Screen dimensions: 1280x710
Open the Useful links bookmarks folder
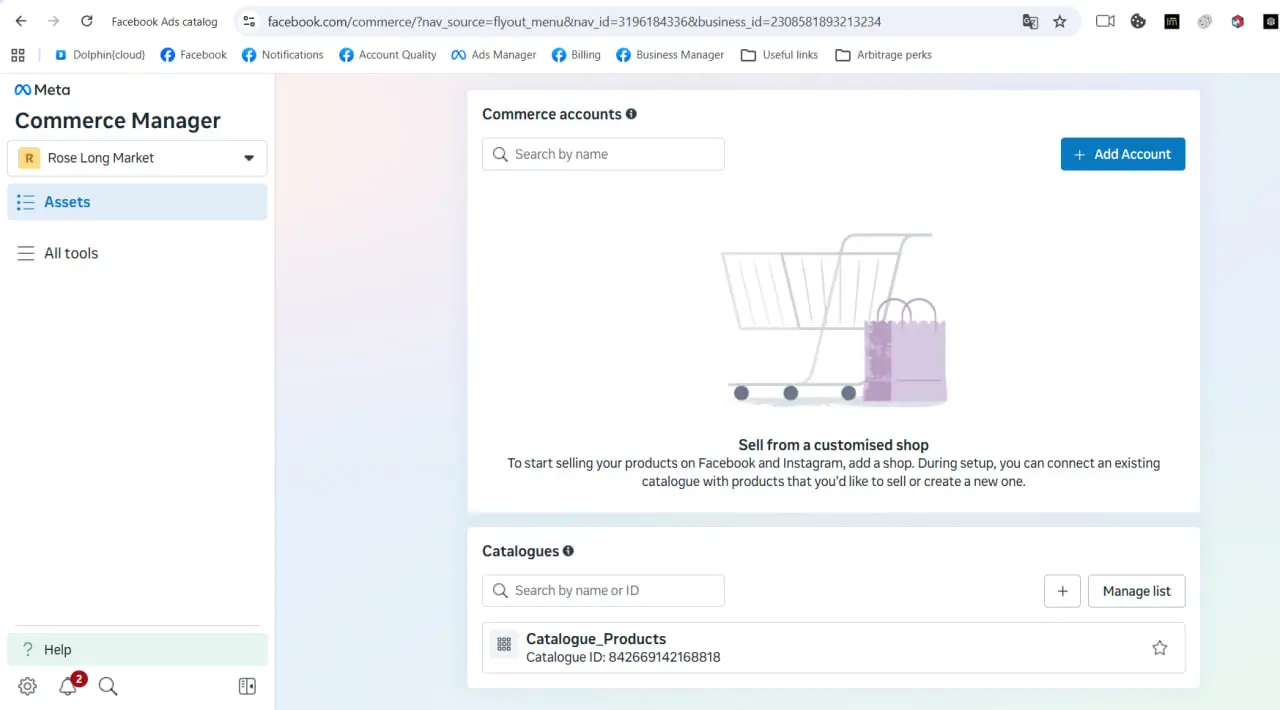pyautogui.click(x=779, y=55)
